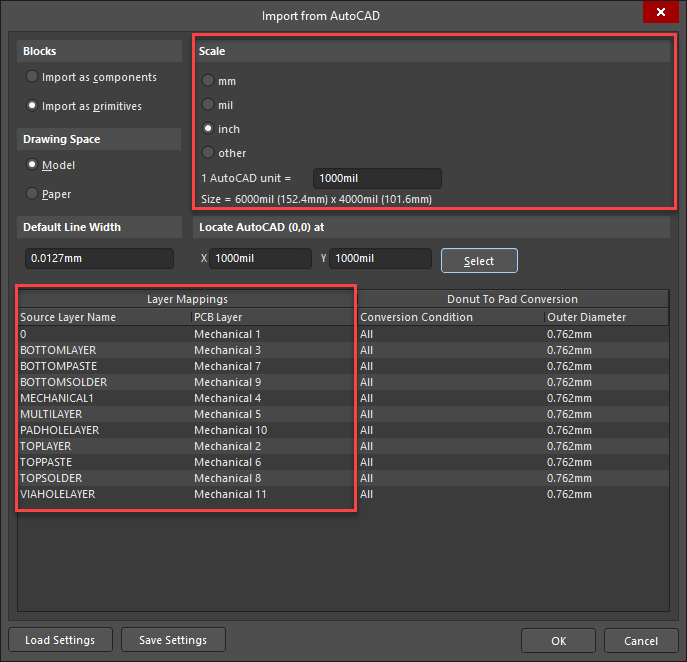
Task: Click the Y location field
Action: (x=380, y=258)
